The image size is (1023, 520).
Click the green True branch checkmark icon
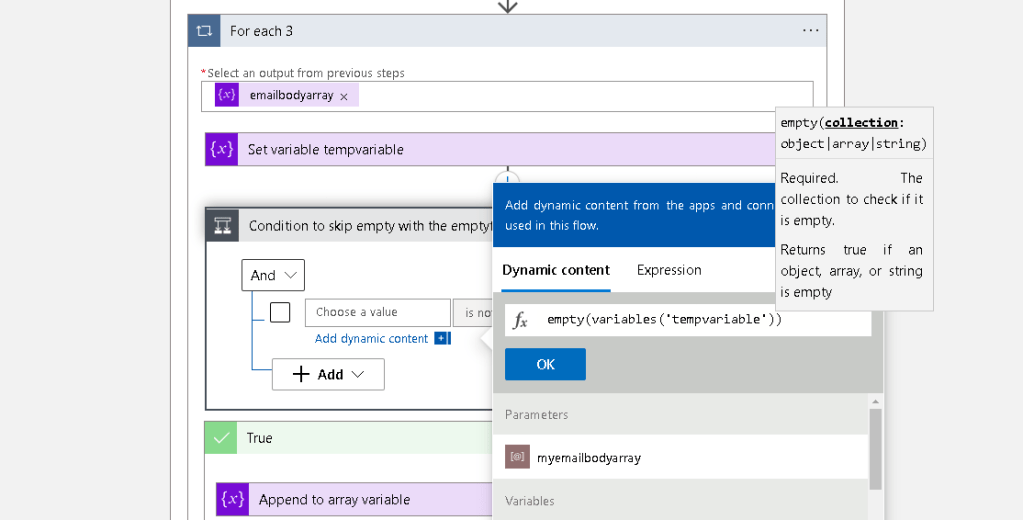pyautogui.click(x=221, y=438)
